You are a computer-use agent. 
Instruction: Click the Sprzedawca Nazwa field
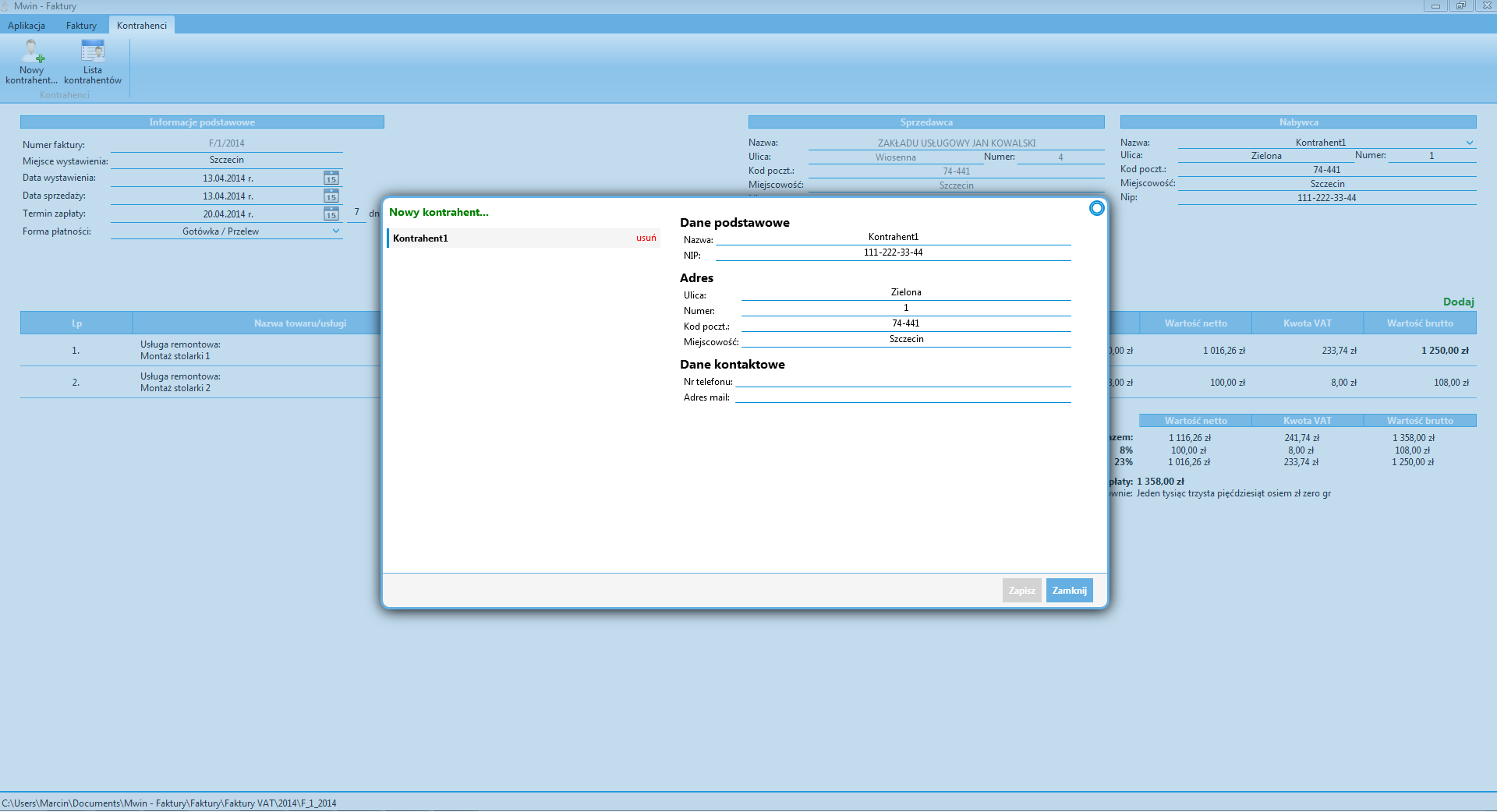pos(957,143)
